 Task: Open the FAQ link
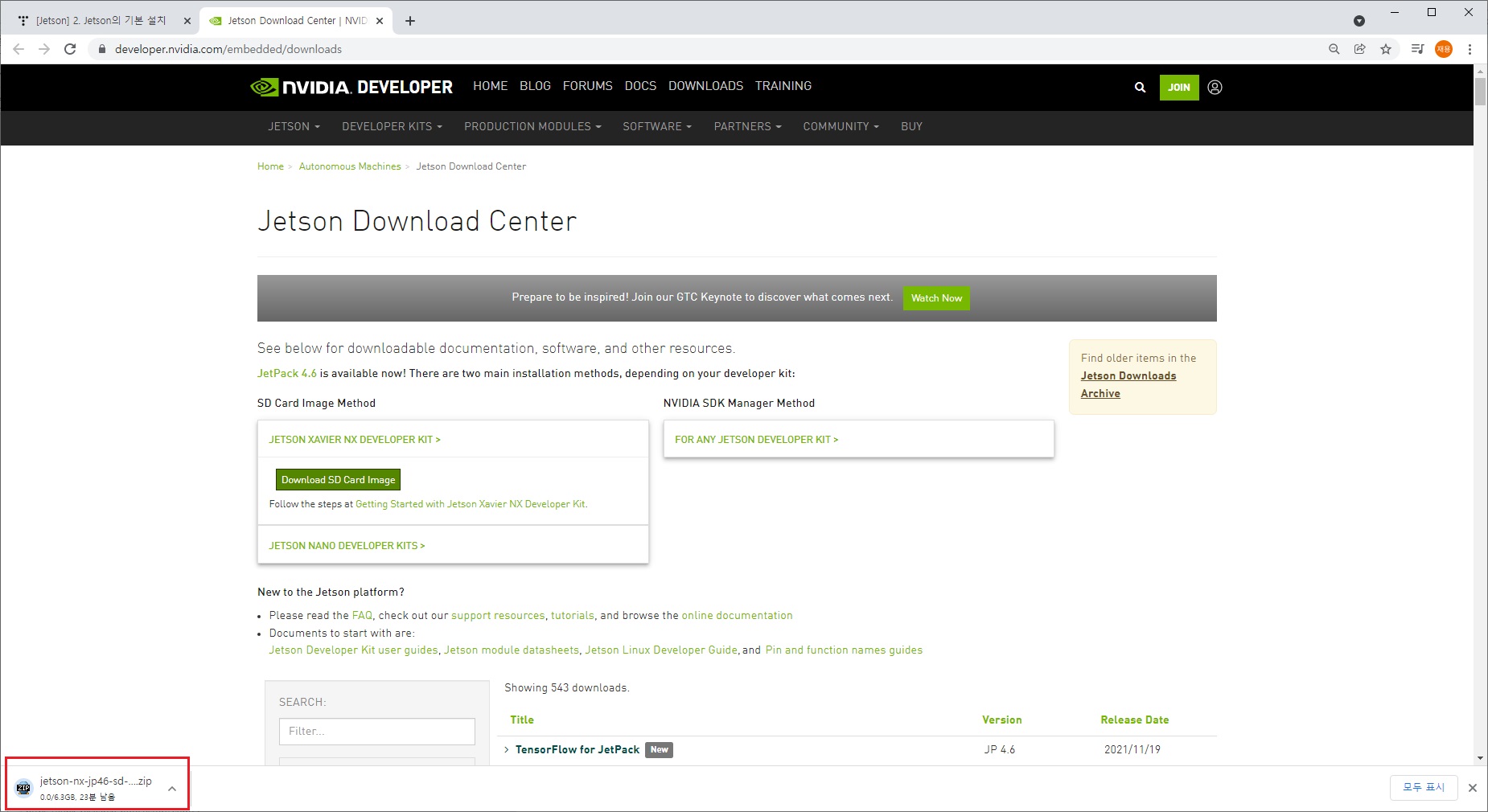362,615
